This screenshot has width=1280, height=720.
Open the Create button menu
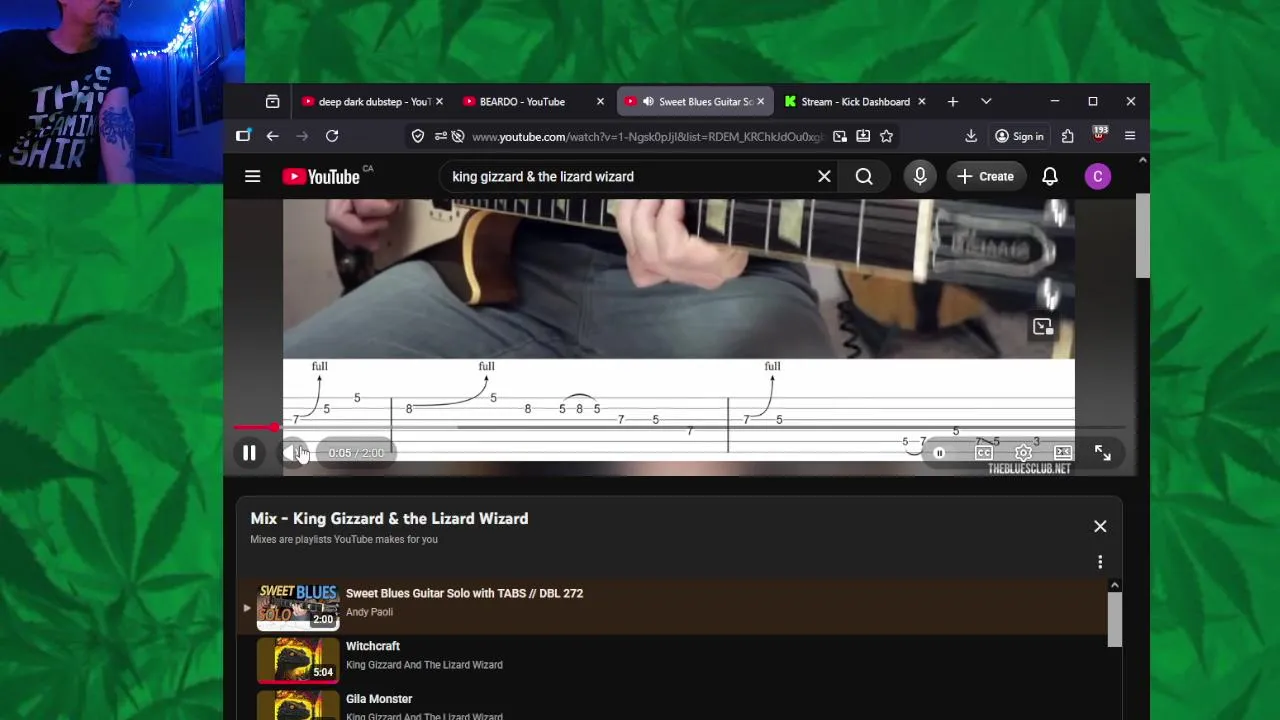[x=985, y=176]
